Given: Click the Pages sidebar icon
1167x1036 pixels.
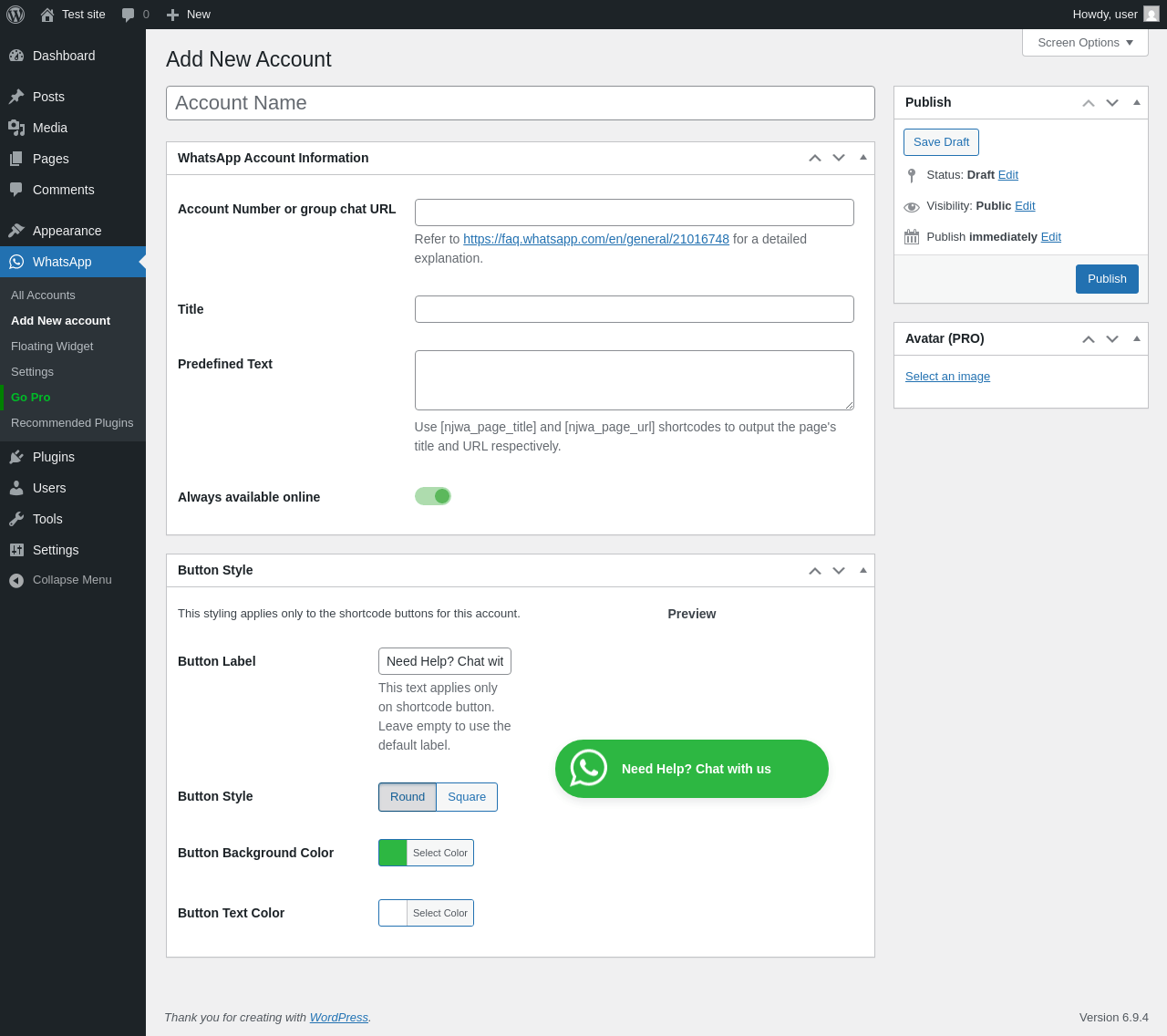Looking at the screenshot, I should (x=16, y=159).
